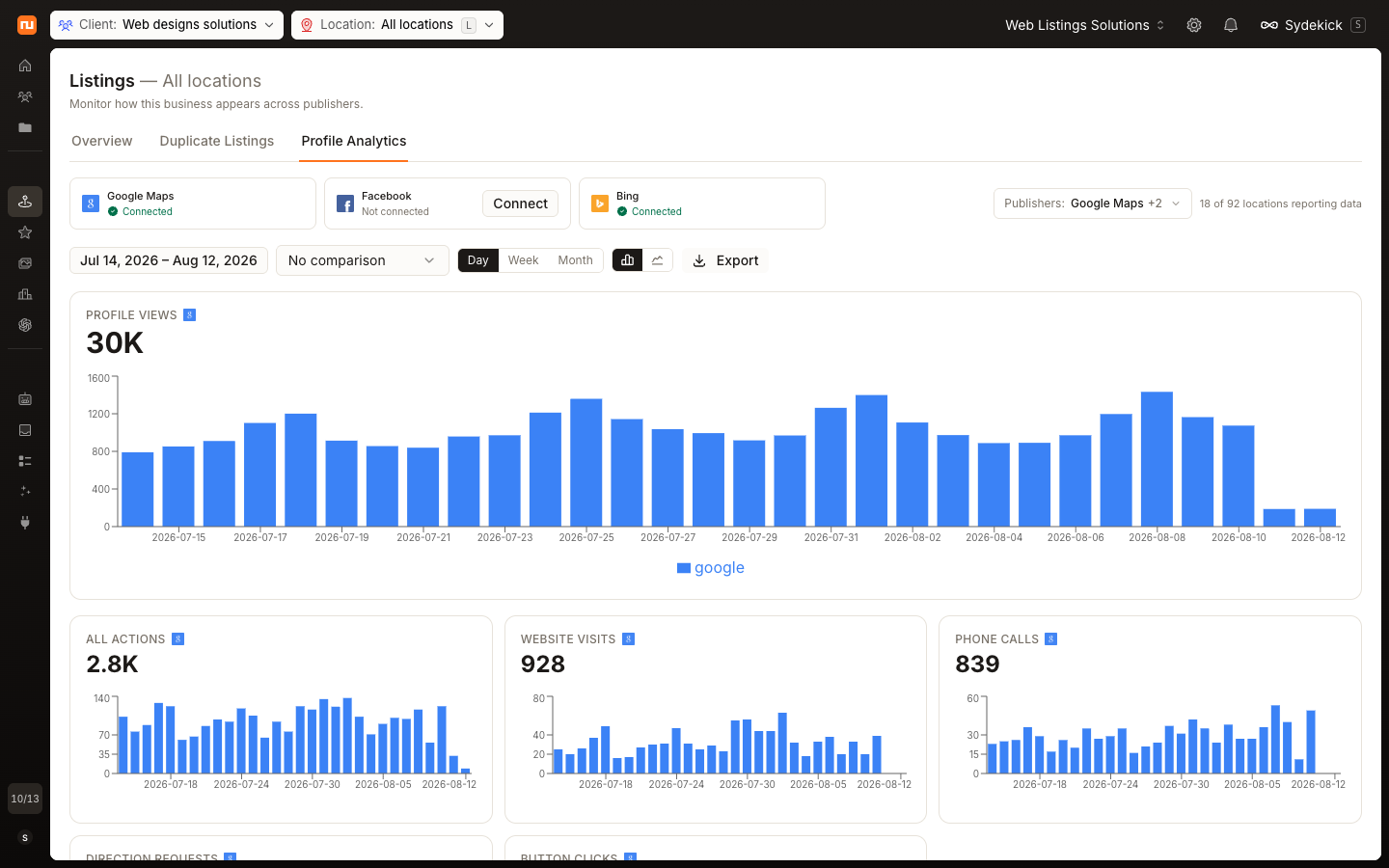
Task: Select the listings map-pin sidebar icon
Action: [x=25, y=202]
